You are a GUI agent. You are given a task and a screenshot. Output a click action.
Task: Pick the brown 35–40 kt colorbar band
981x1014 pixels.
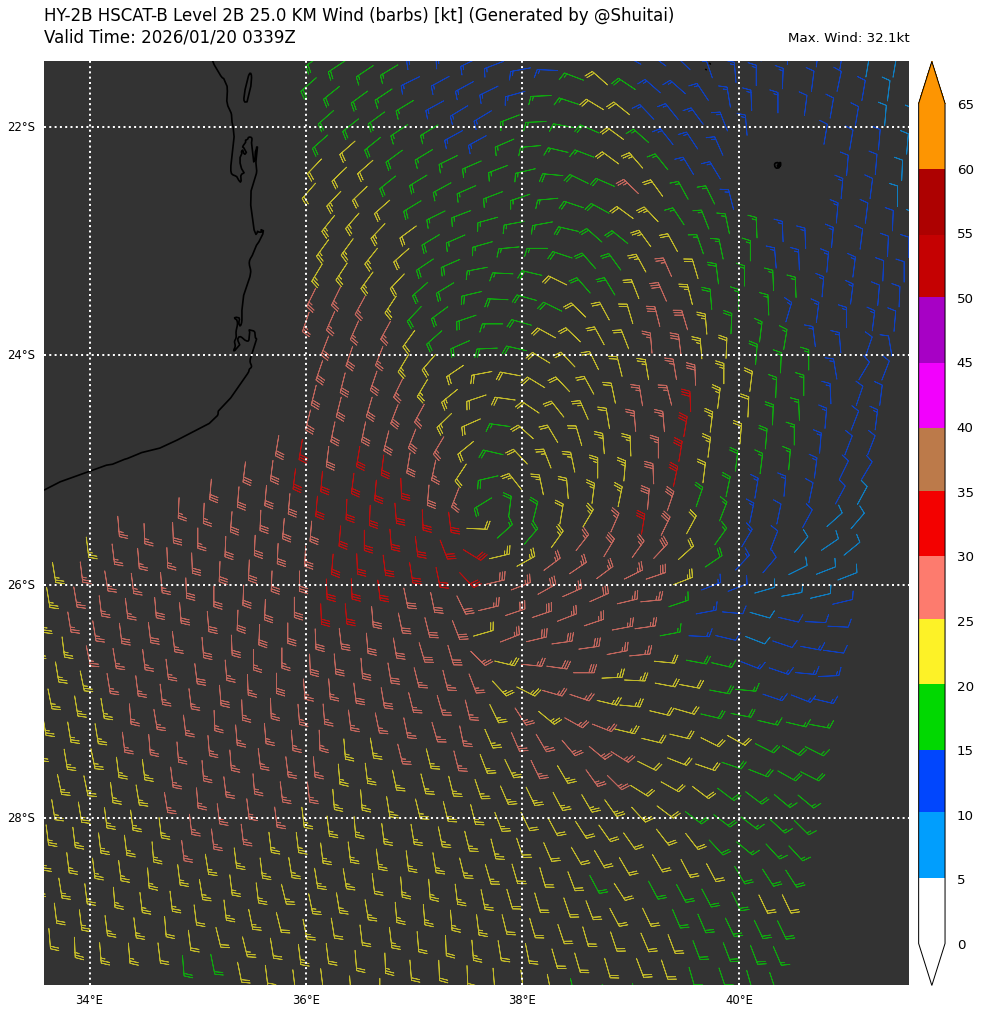coord(931,459)
